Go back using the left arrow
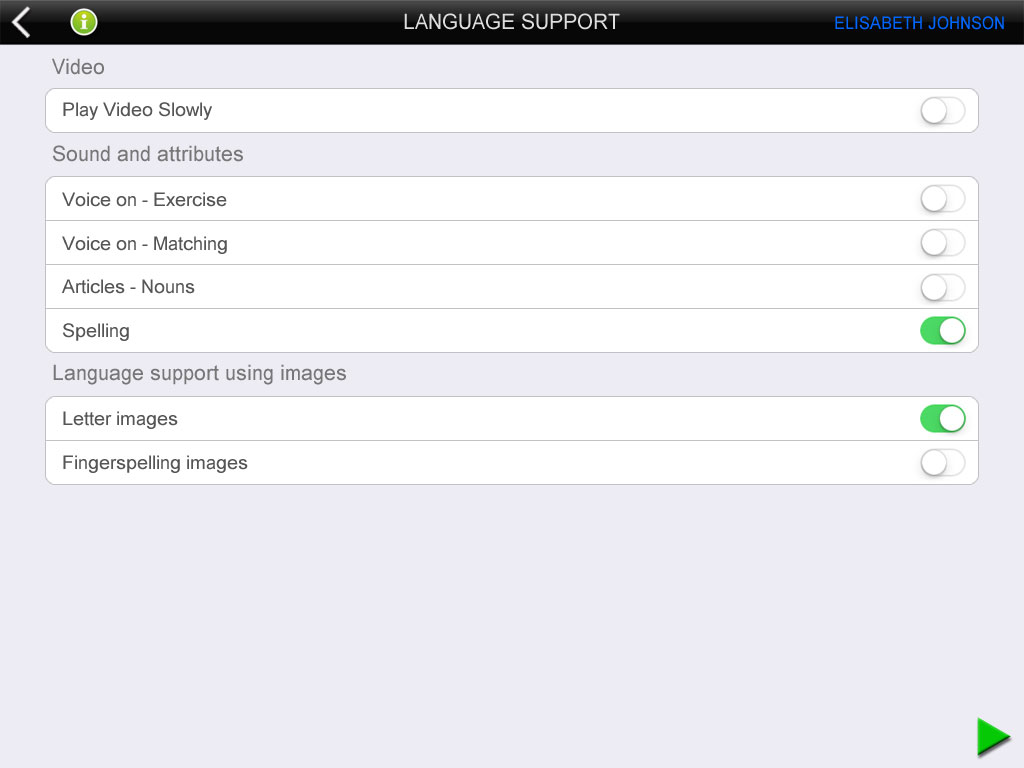Image resolution: width=1024 pixels, height=768 pixels. point(22,22)
